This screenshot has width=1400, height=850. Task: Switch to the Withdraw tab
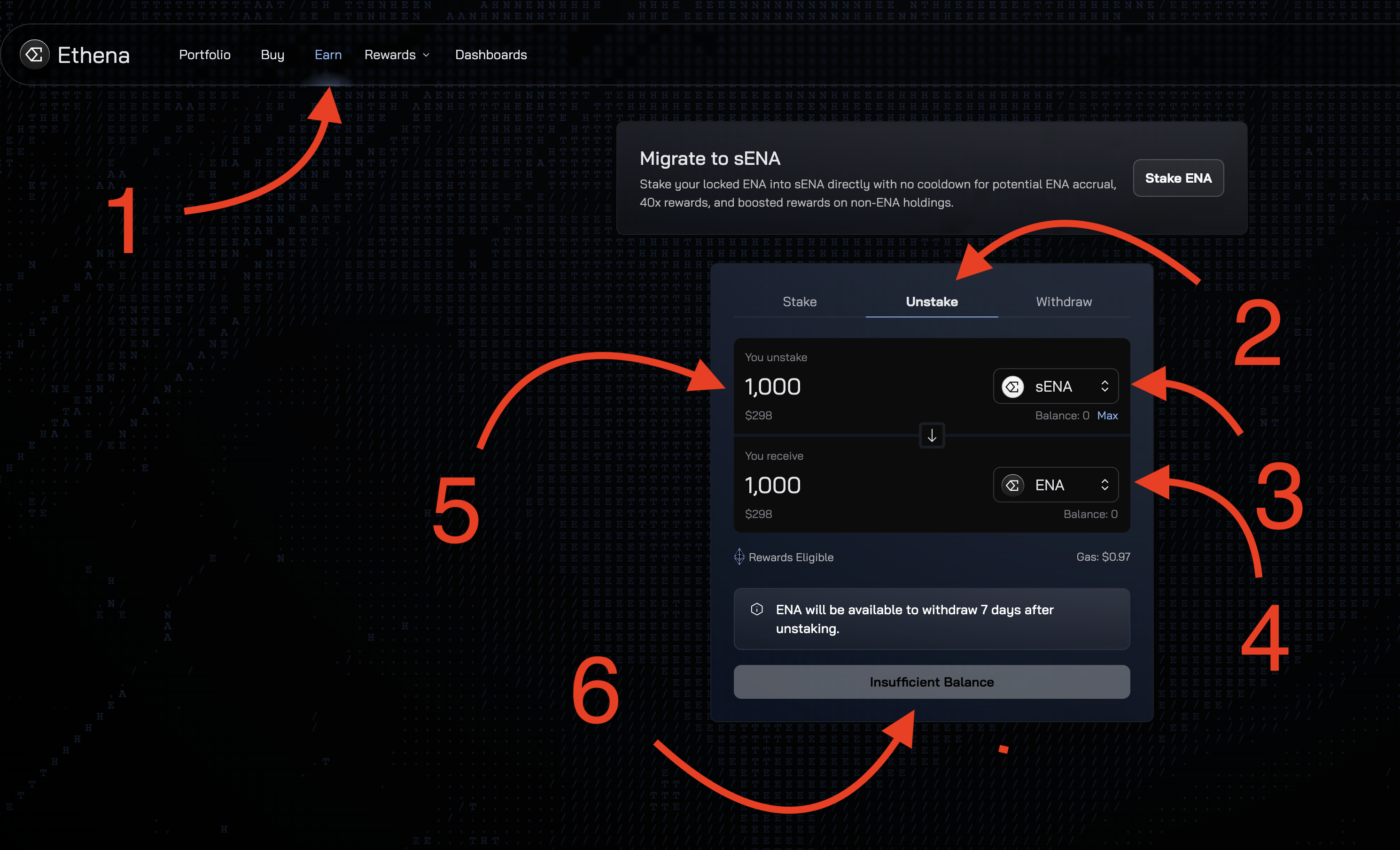tap(1064, 301)
